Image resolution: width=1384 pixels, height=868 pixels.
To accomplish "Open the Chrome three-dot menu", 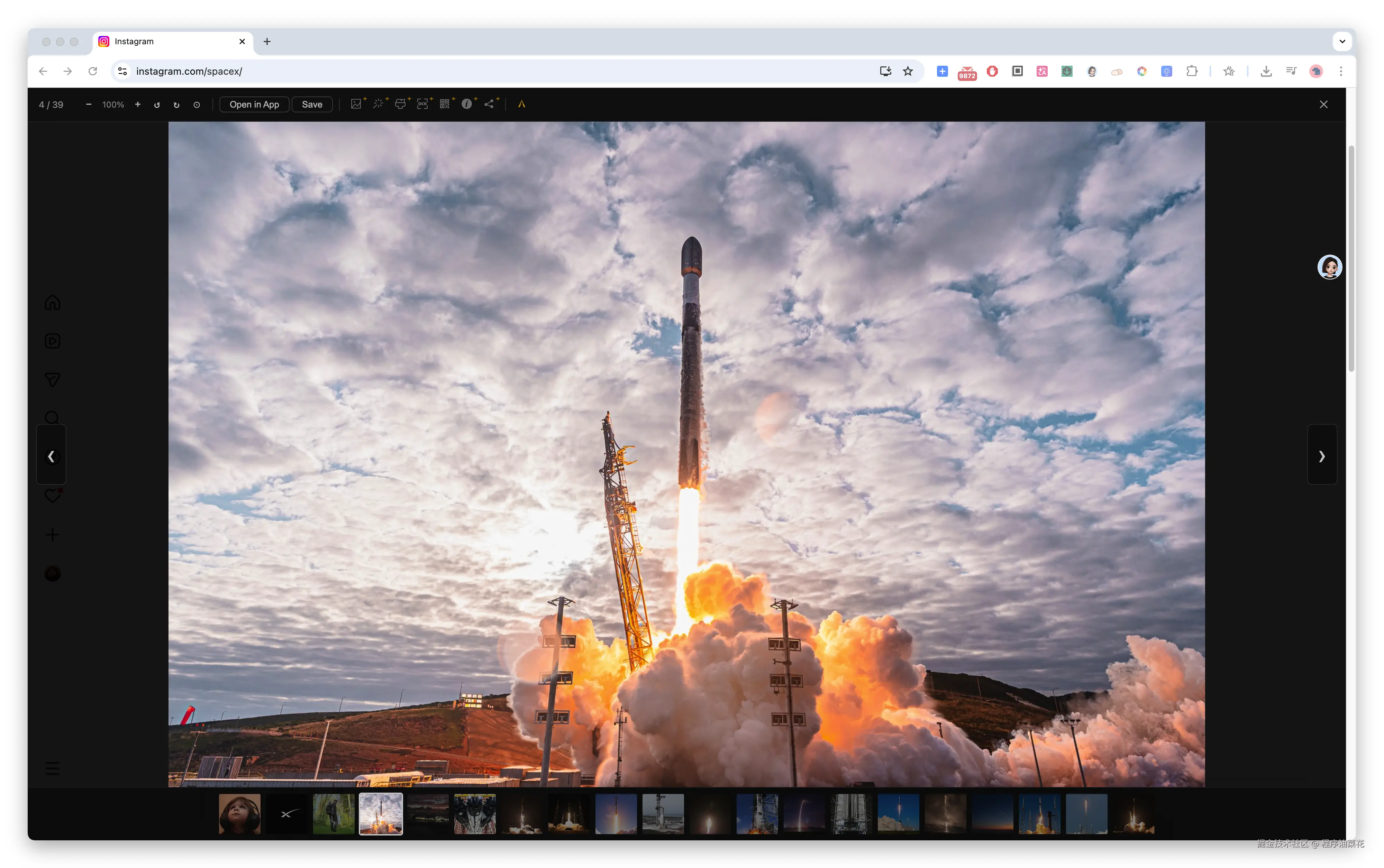I will pos(1341,71).
